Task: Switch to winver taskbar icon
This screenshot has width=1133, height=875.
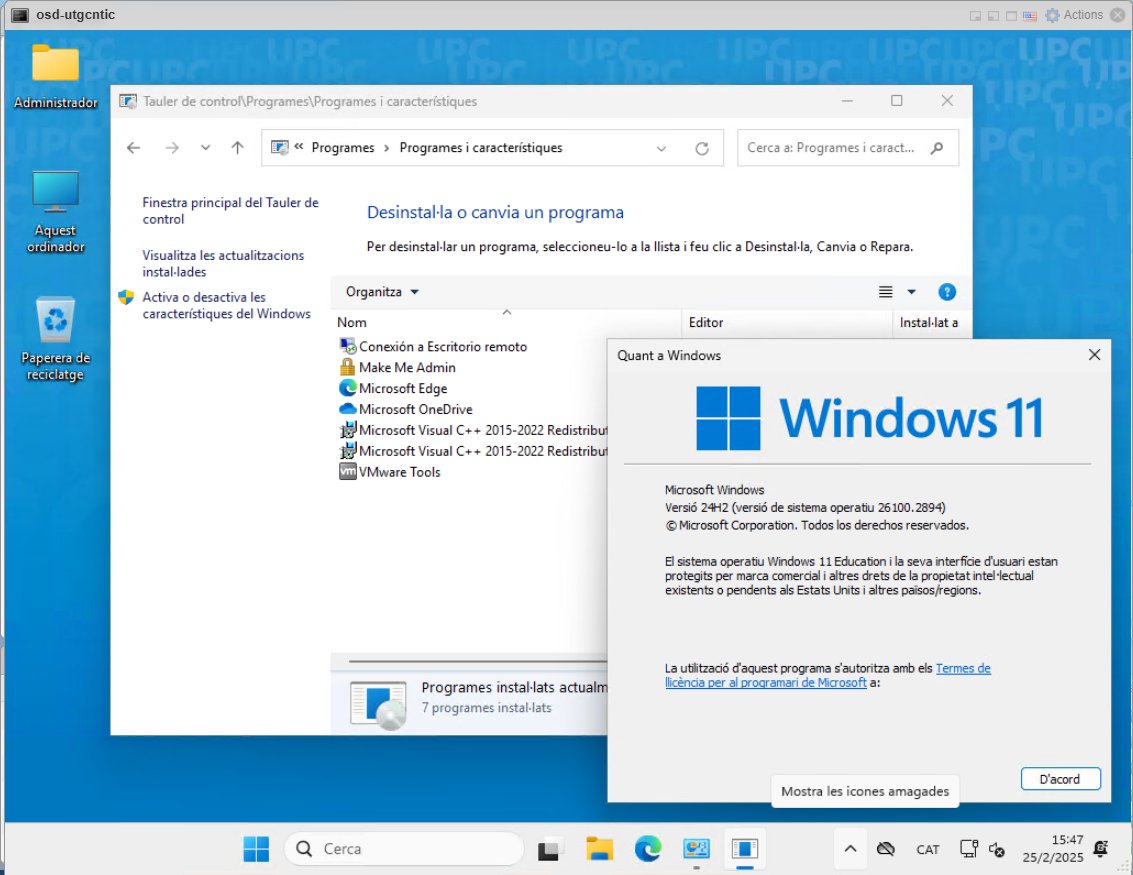Action: tap(744, 849)
